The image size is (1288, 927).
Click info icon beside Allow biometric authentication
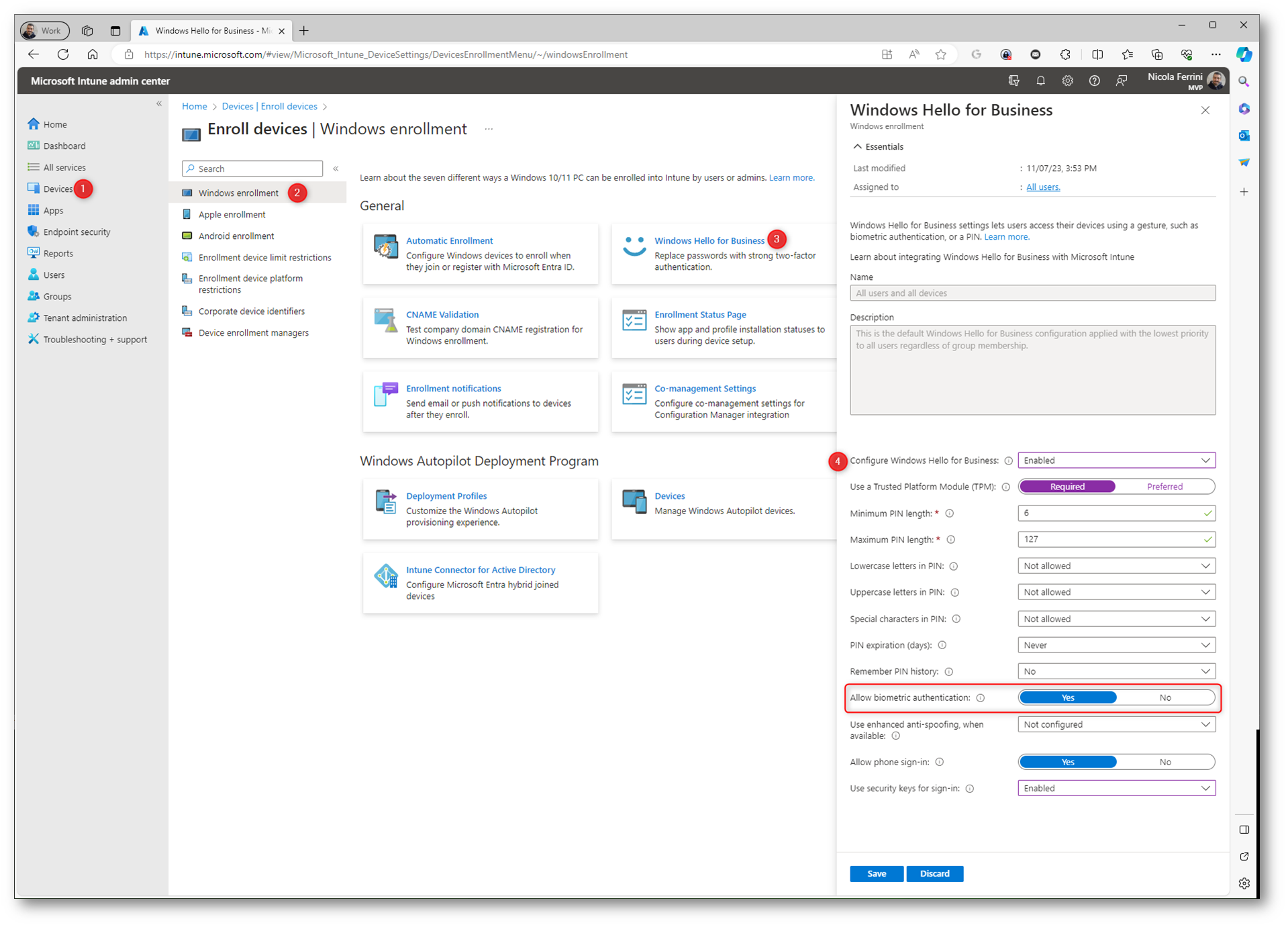(981, 698)
